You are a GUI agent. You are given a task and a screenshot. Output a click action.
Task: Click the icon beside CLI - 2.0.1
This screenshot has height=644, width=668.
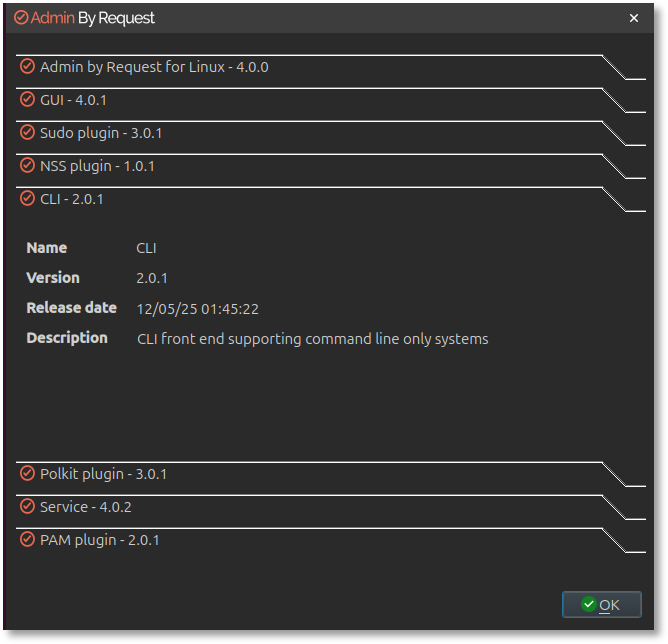tap(27, 199)
